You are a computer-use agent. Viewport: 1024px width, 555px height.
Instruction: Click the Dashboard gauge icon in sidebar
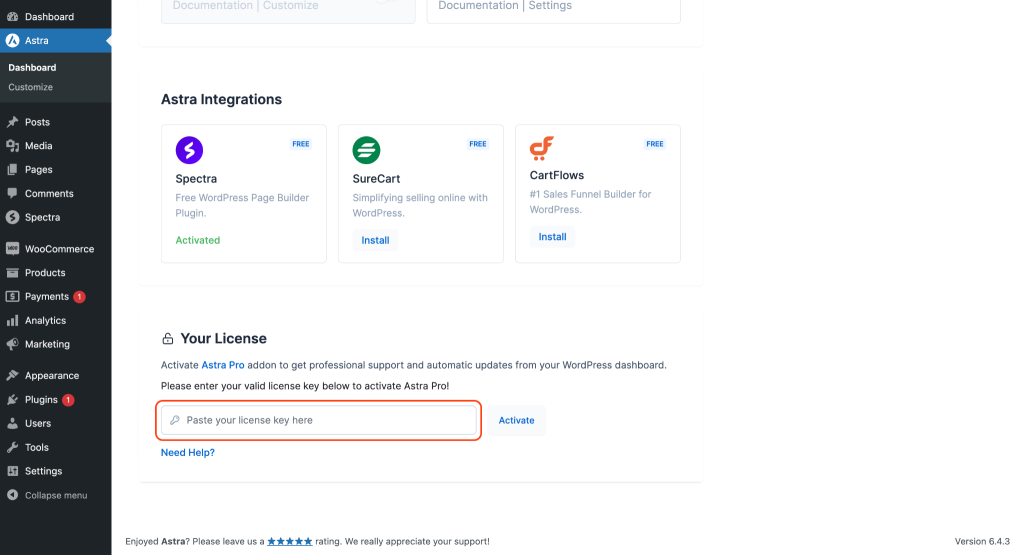point(12,16)
